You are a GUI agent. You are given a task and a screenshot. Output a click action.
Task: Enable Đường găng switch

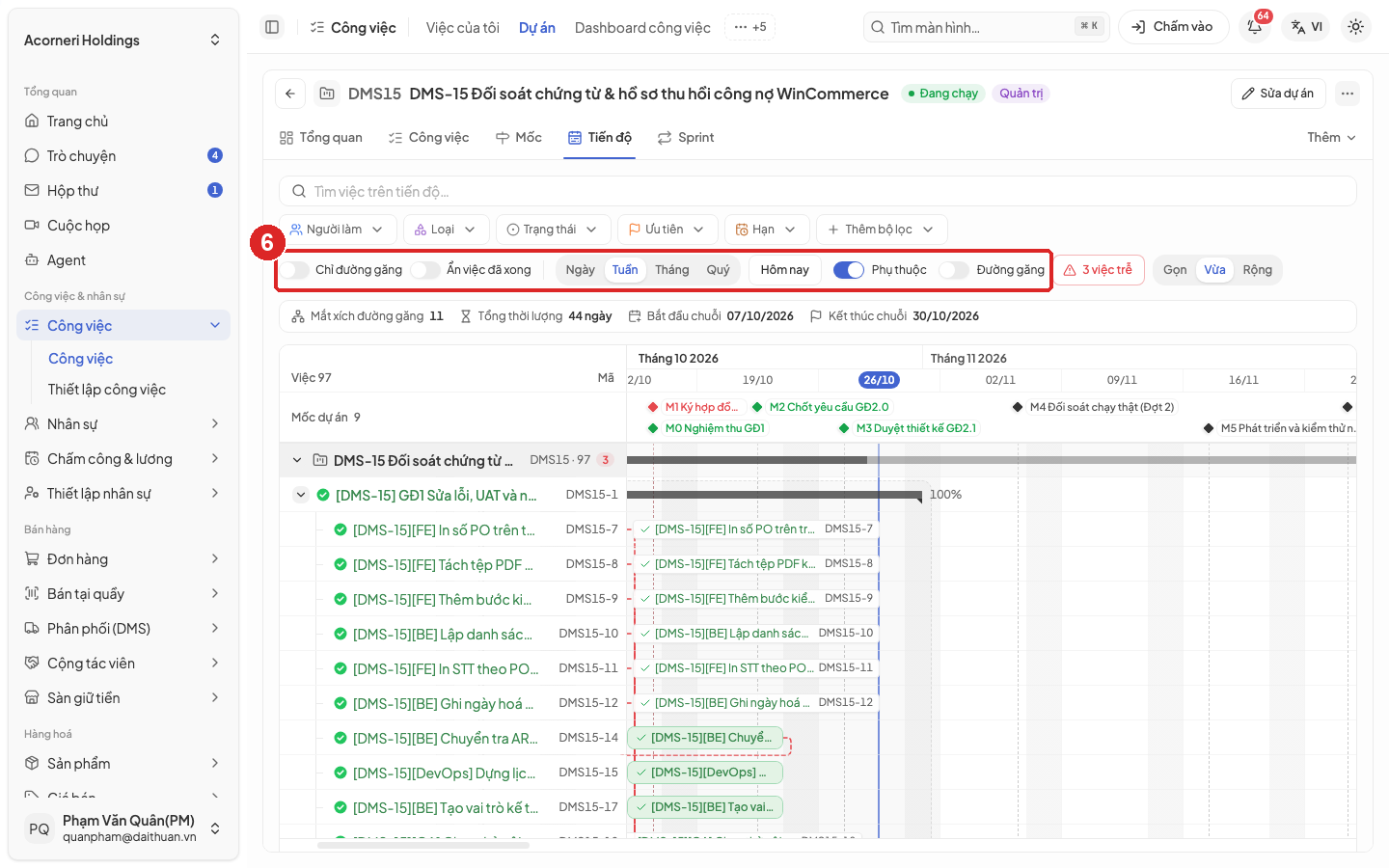[x=954, y=270]
